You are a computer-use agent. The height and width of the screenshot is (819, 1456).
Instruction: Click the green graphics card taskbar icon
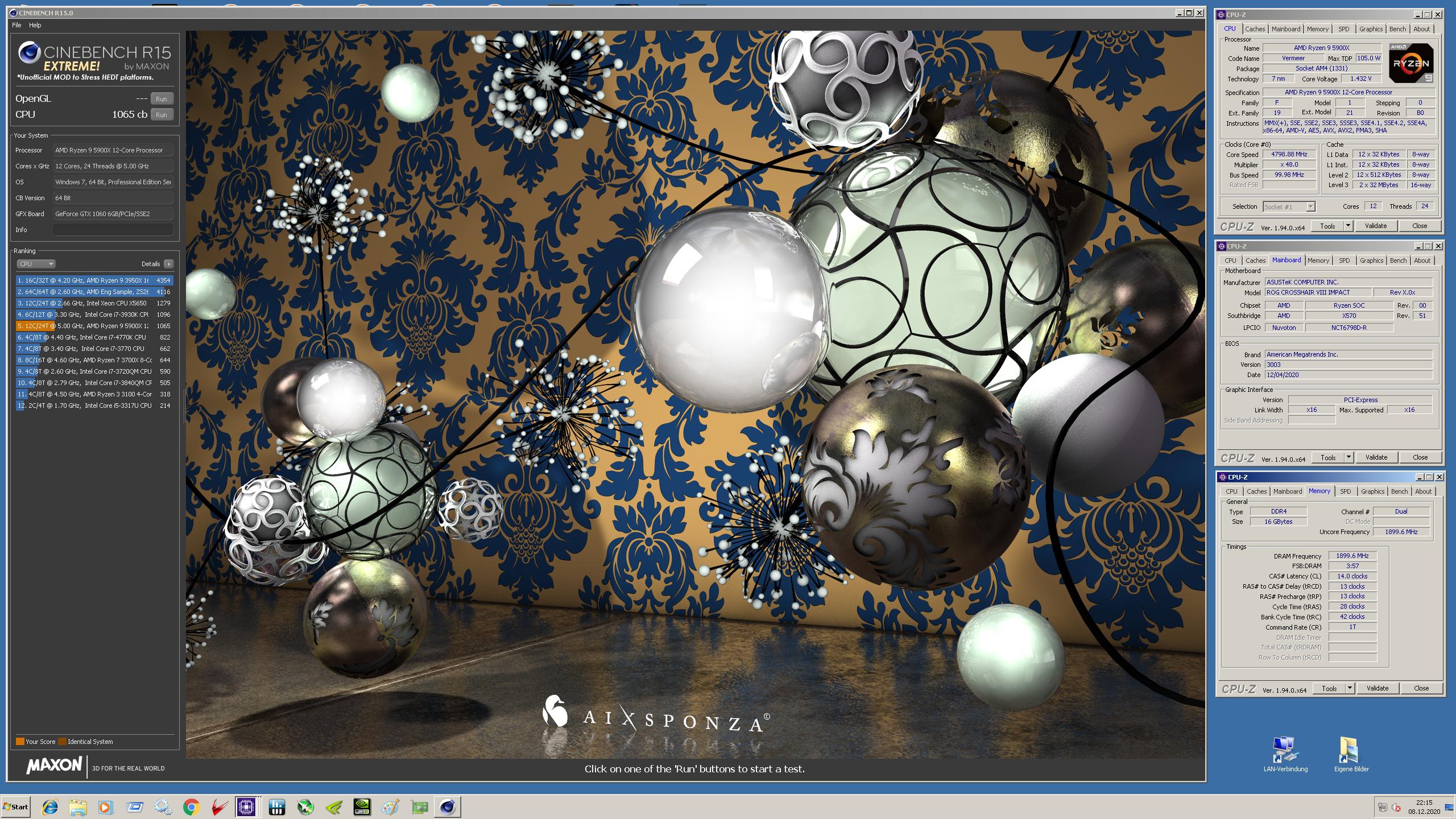pyautogui.click(x=420, y=806)
